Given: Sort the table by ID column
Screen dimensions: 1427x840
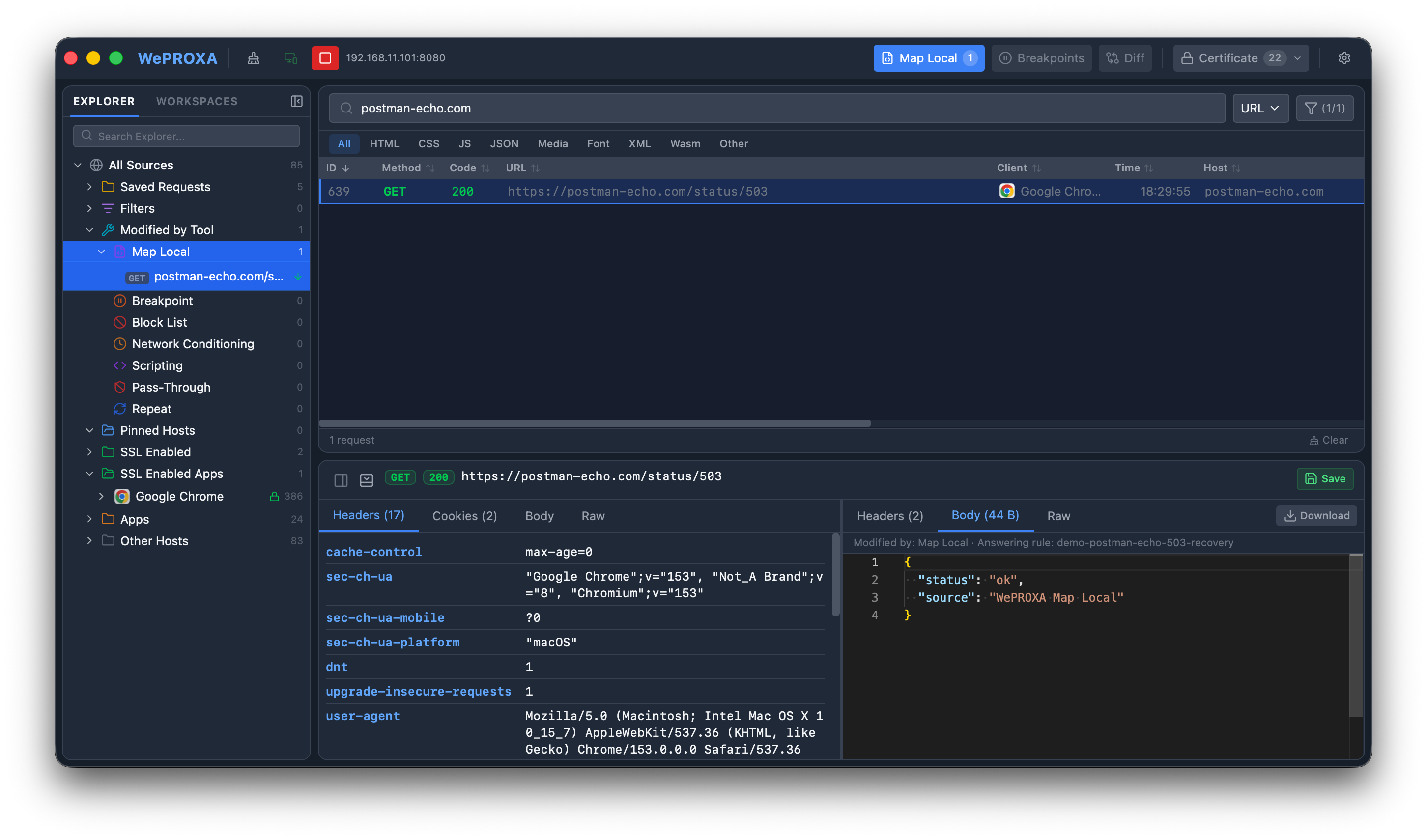Looking at the screenshot, I should point(338,168).
